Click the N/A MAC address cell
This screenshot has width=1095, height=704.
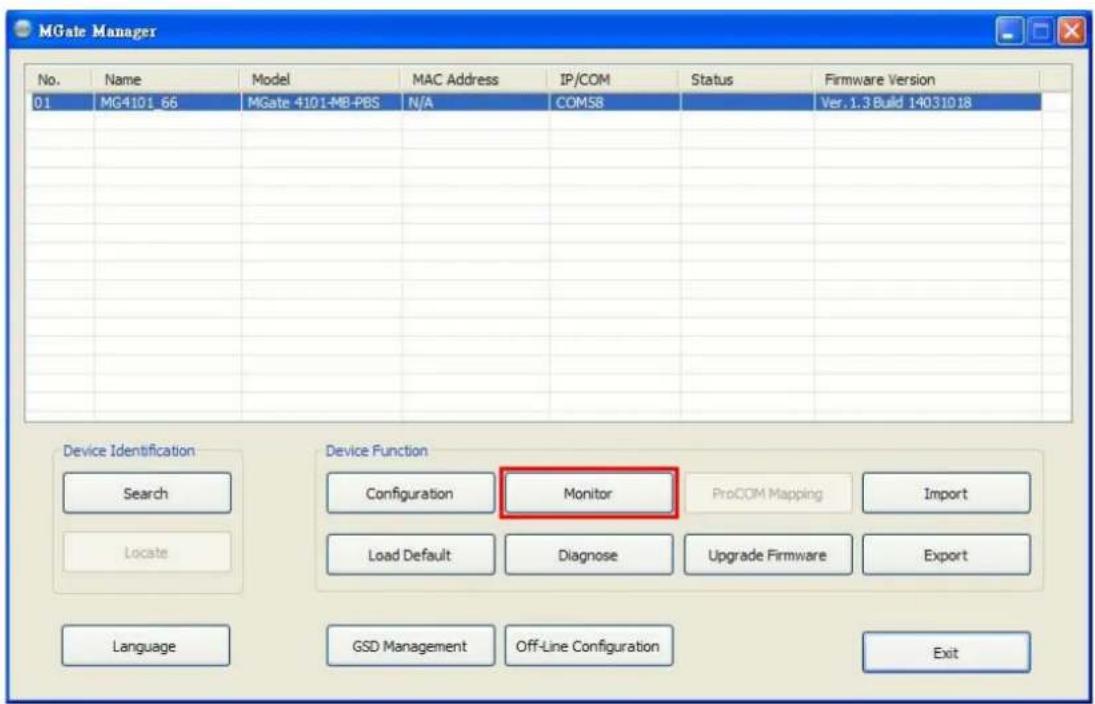(x=476, y=103)
